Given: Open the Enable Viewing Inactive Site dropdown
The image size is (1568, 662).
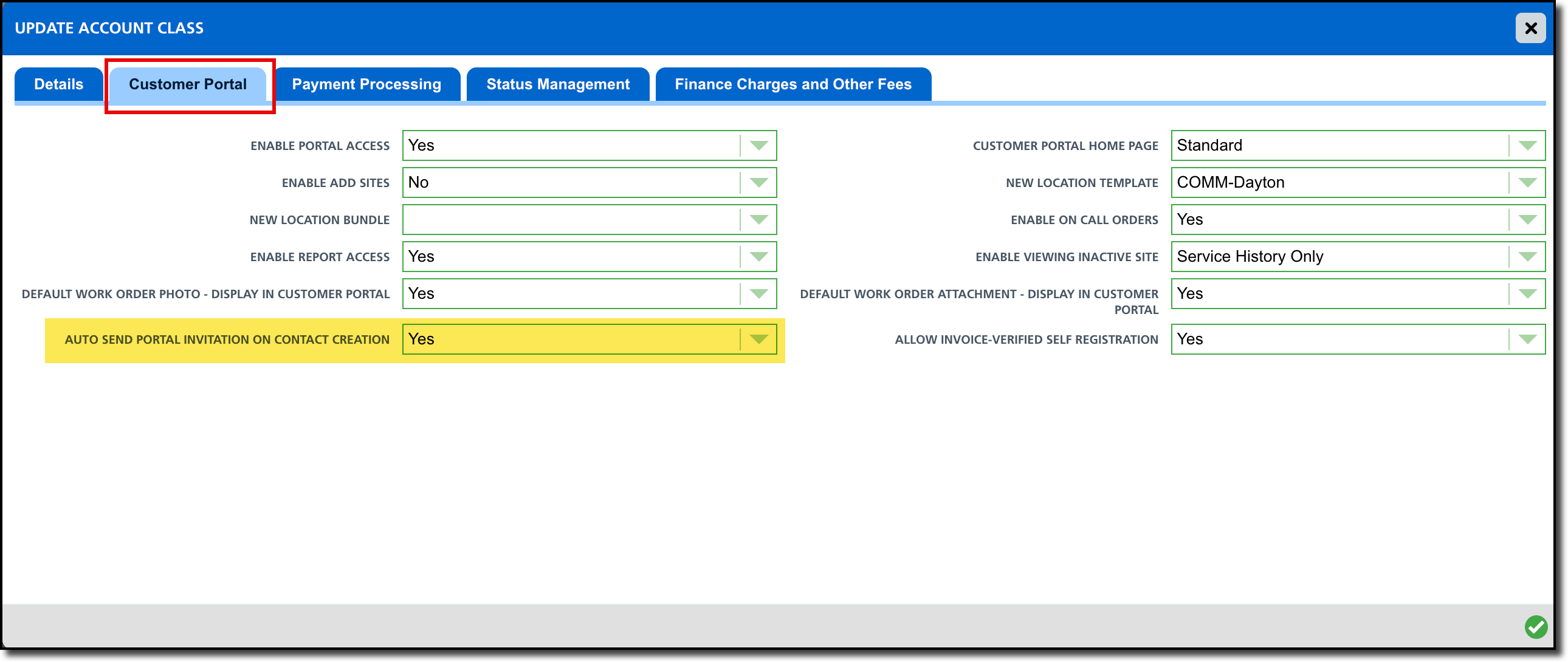Looking at the screenshot, I should 1527,257.
